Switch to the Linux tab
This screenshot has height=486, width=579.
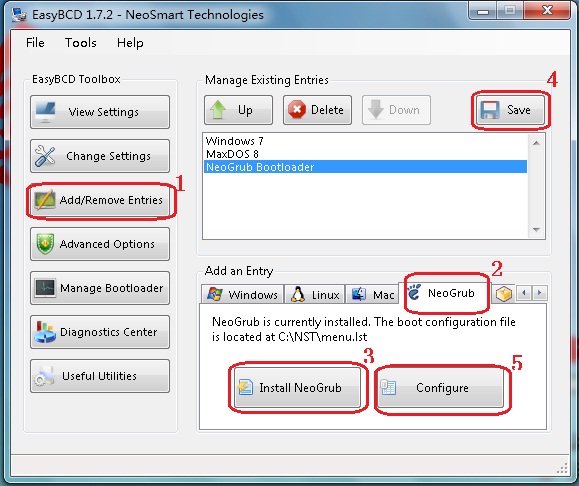click(x=314, y=294)
